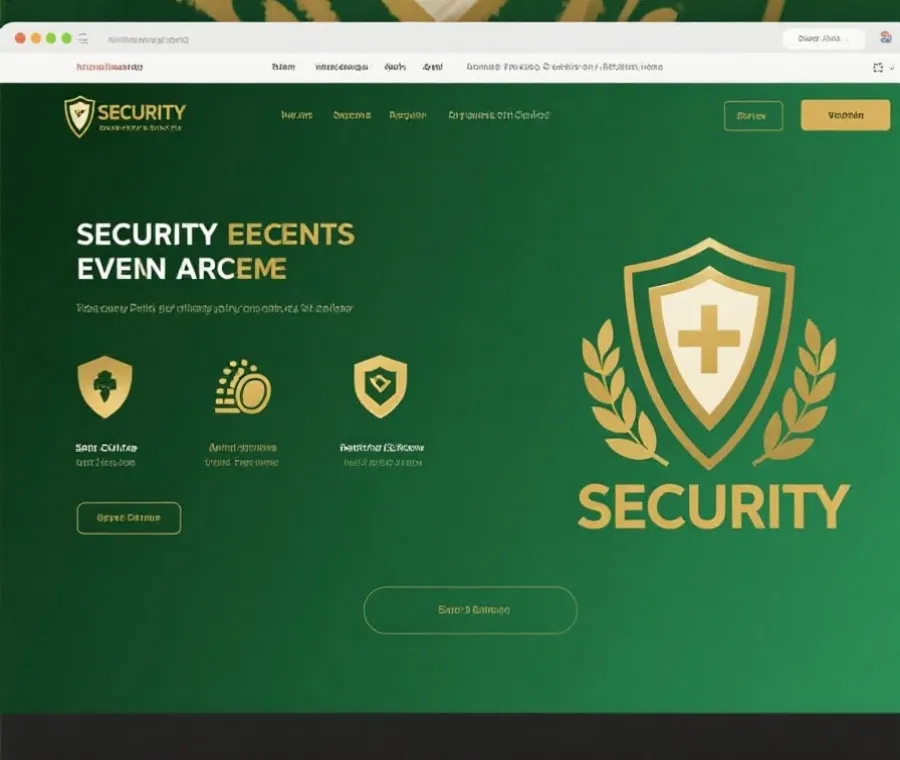The width and height of the screenshot is (900, 760).
Task: Click the large gold shield with cross
Action: click(709, 353)
